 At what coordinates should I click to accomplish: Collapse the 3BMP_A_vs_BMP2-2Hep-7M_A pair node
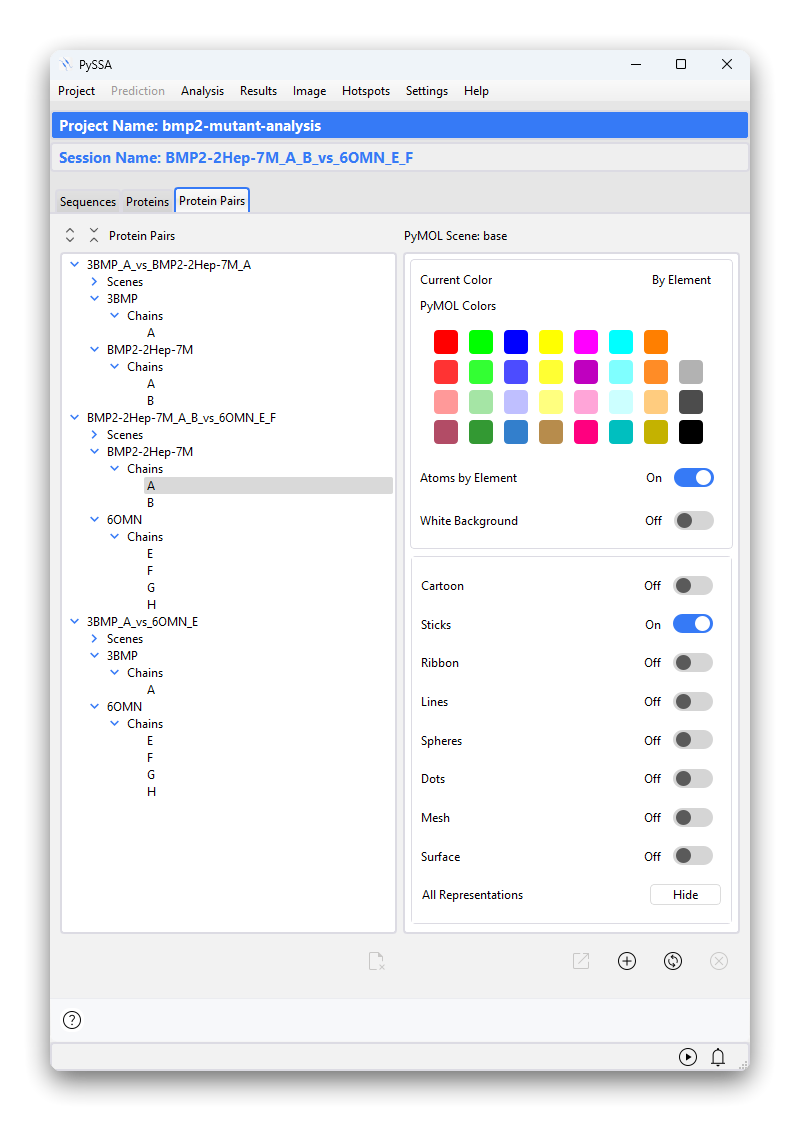[x=74, y=265]
